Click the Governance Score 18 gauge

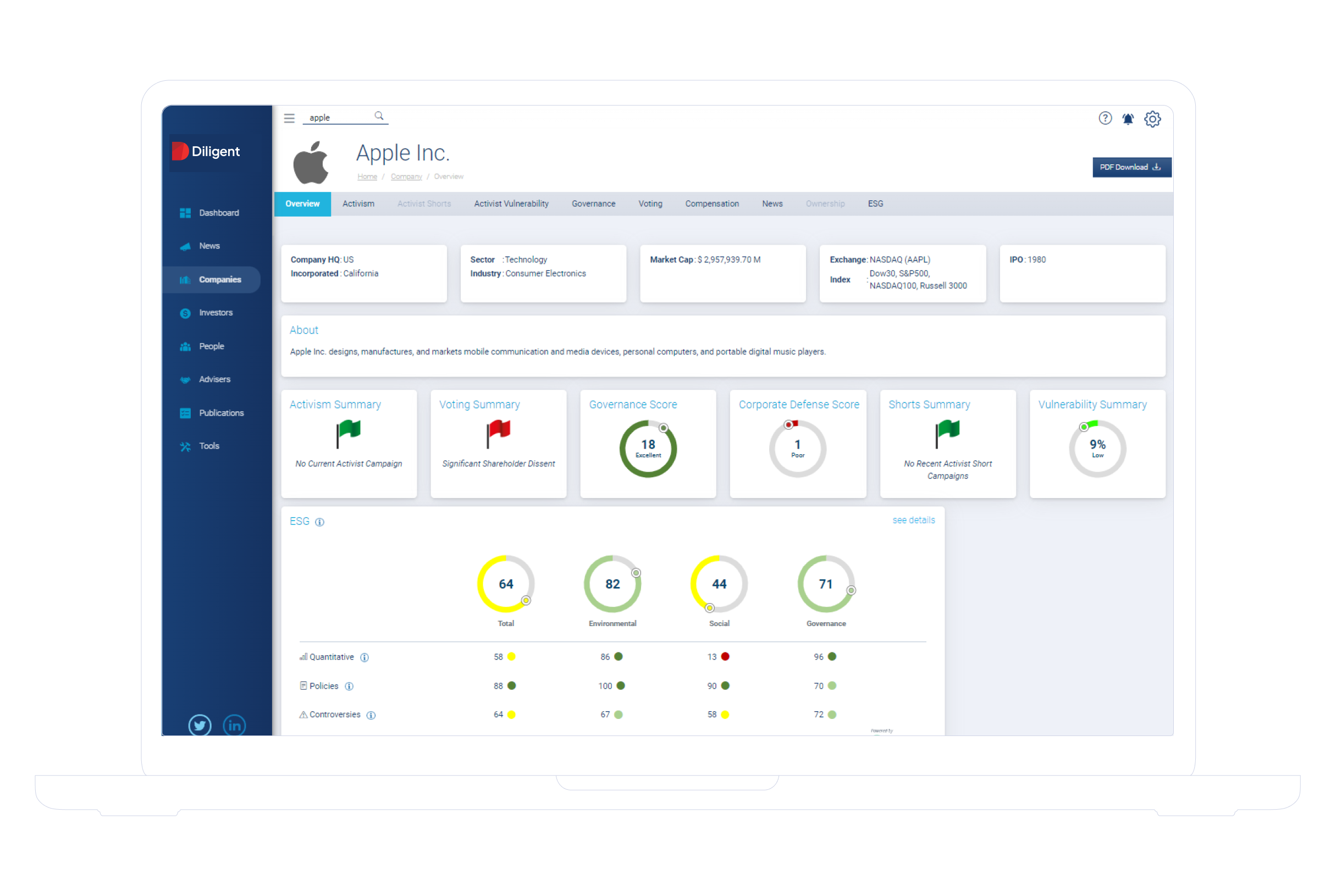648,449
